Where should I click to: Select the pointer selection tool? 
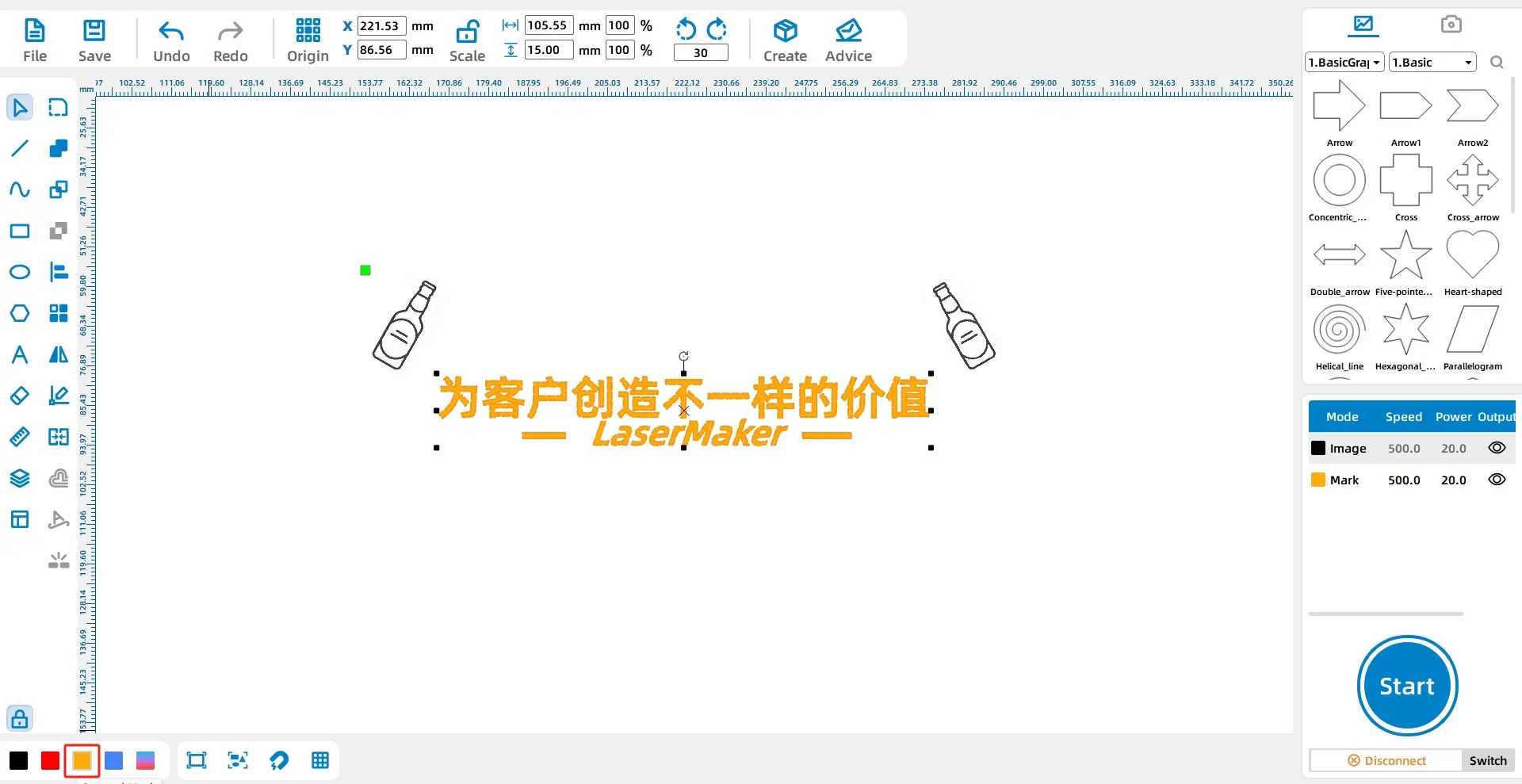(20, 107)
